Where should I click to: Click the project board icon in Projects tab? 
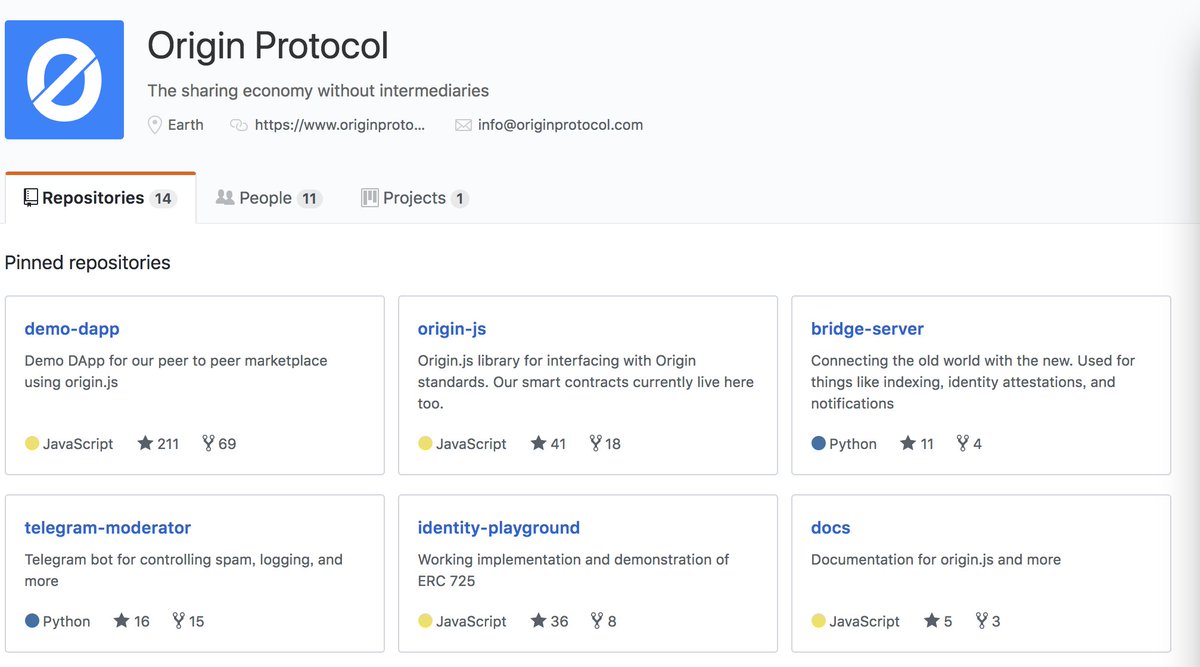coord(370,198)
